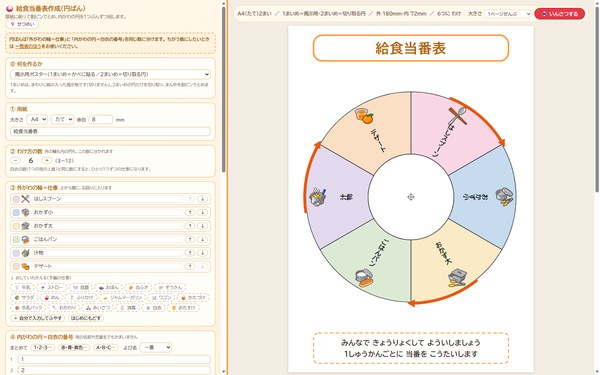Open the 大きさ preview zoom dropdown
Image resolution: width=600 pixels, height=375 pixels.
[508, 14]
